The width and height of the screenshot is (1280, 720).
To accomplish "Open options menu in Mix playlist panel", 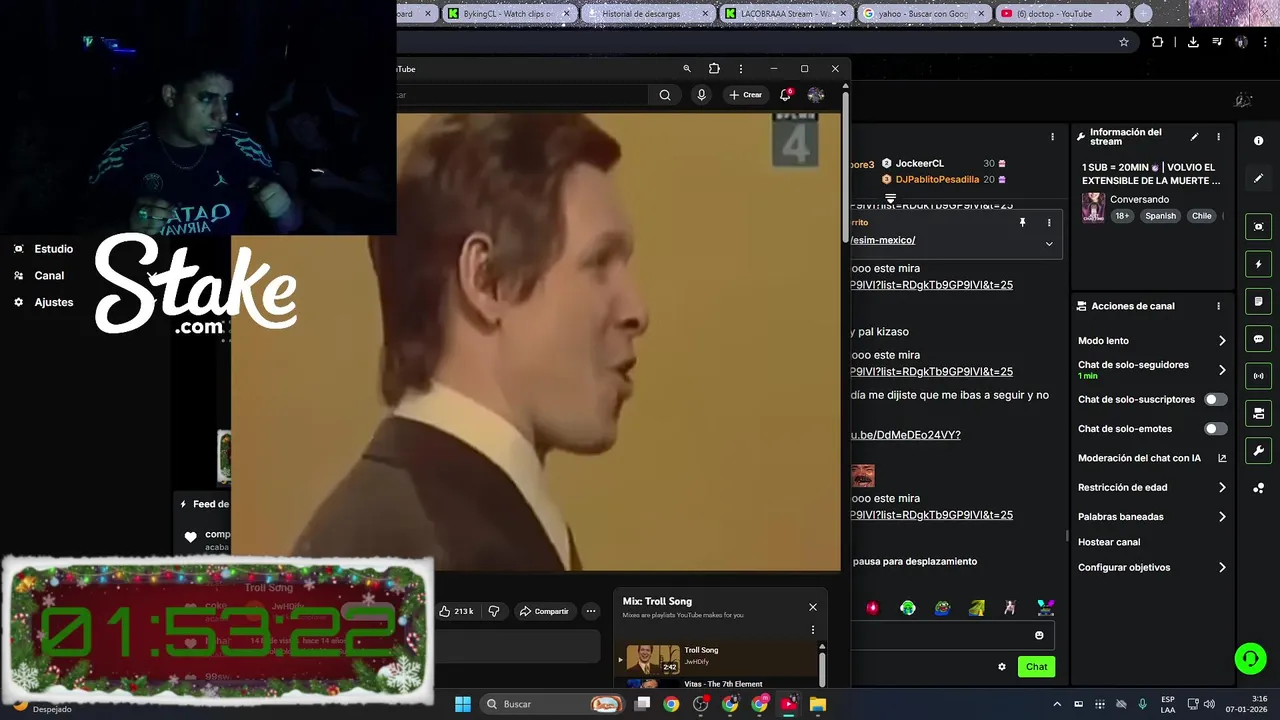I will pos(813,630).
